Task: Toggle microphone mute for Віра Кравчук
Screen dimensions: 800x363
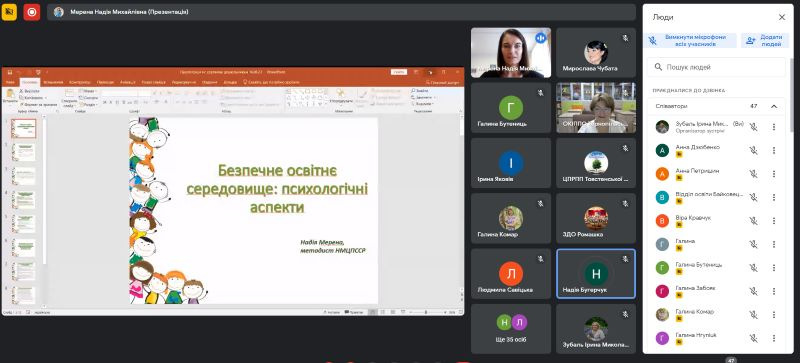Action: point(753,221)
